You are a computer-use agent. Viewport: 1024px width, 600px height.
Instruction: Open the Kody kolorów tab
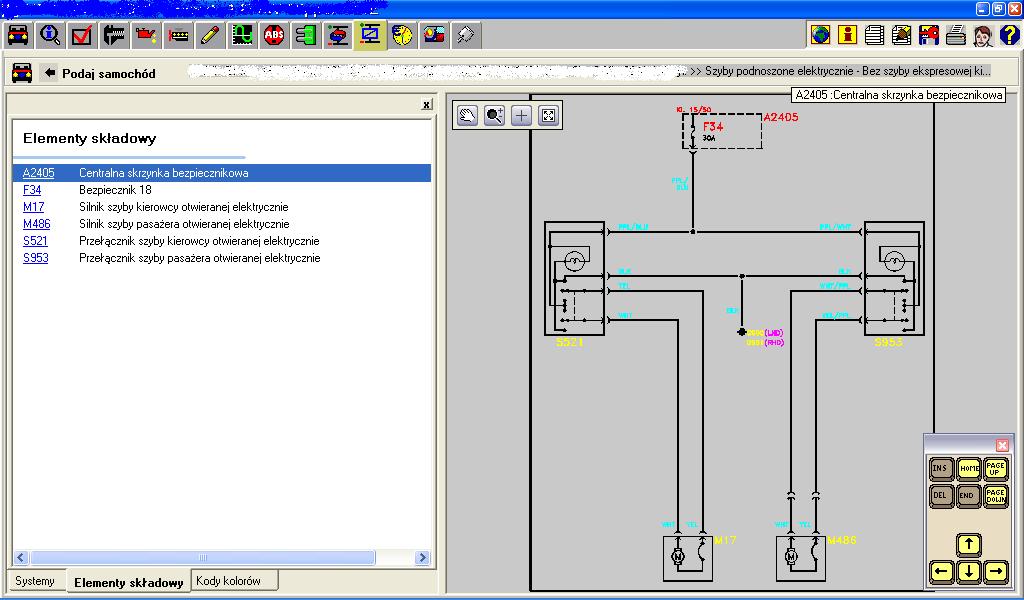click(228, 581)
